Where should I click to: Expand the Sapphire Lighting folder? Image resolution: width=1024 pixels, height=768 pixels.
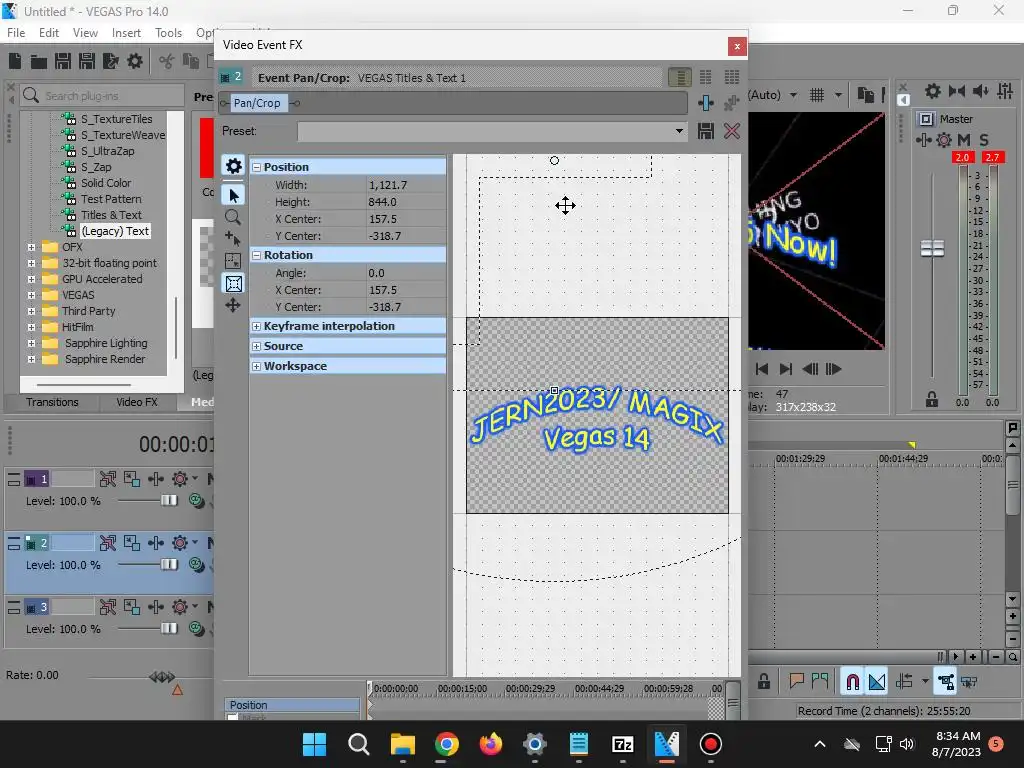click(31, 343)
